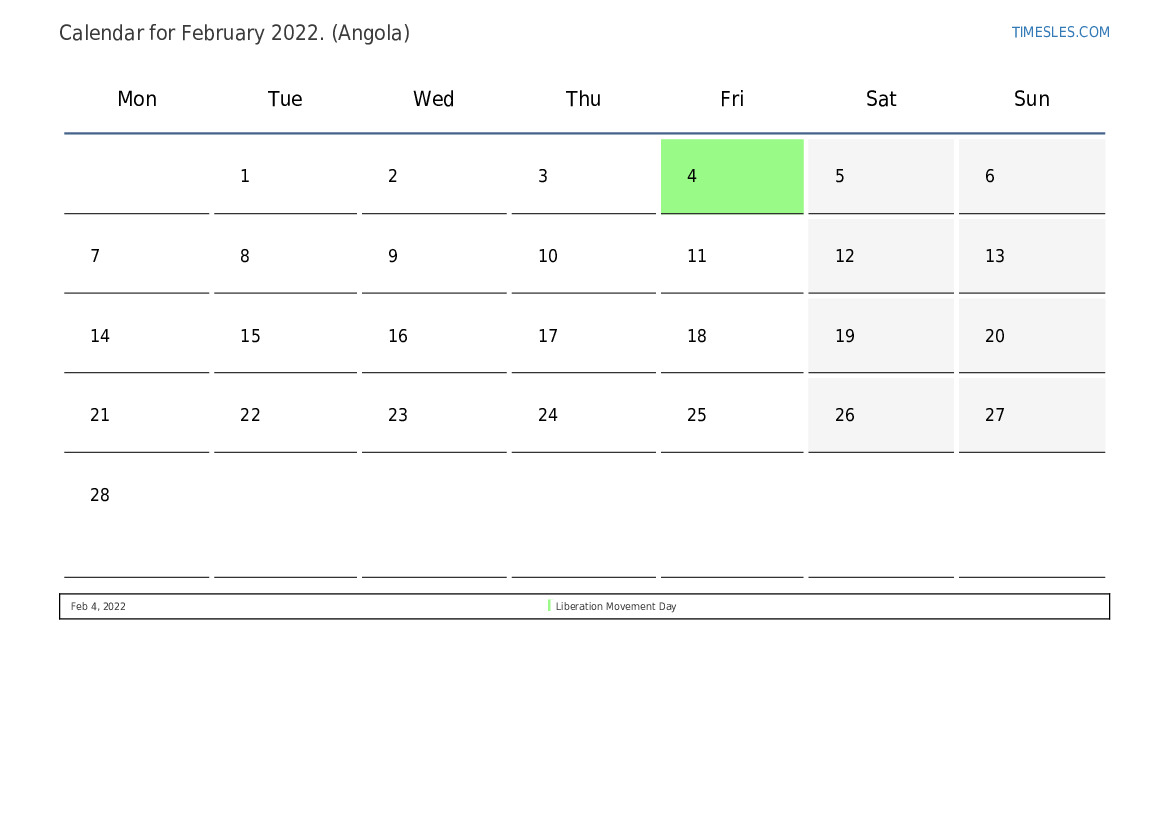
Task: Select Sunday day 6
Action: (x=1032, y=176)
